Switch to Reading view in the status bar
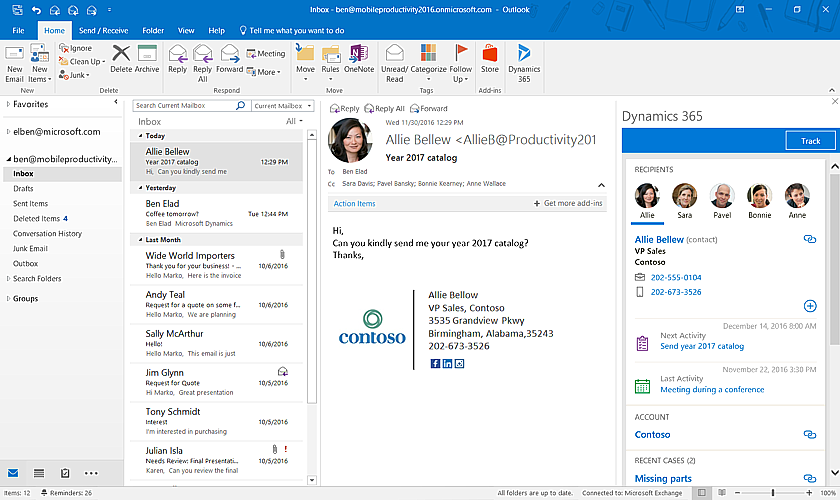840x500 pixels. point(722,492)
